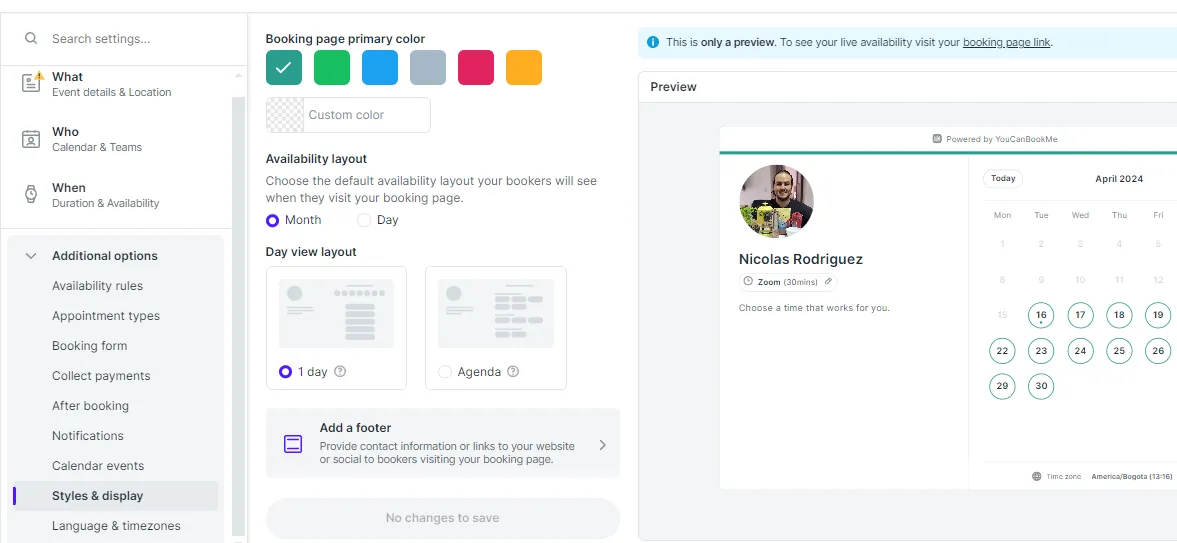Click the Today button in preview
The width and height of the screenshot is (1177, 543).
point(1003,179)
